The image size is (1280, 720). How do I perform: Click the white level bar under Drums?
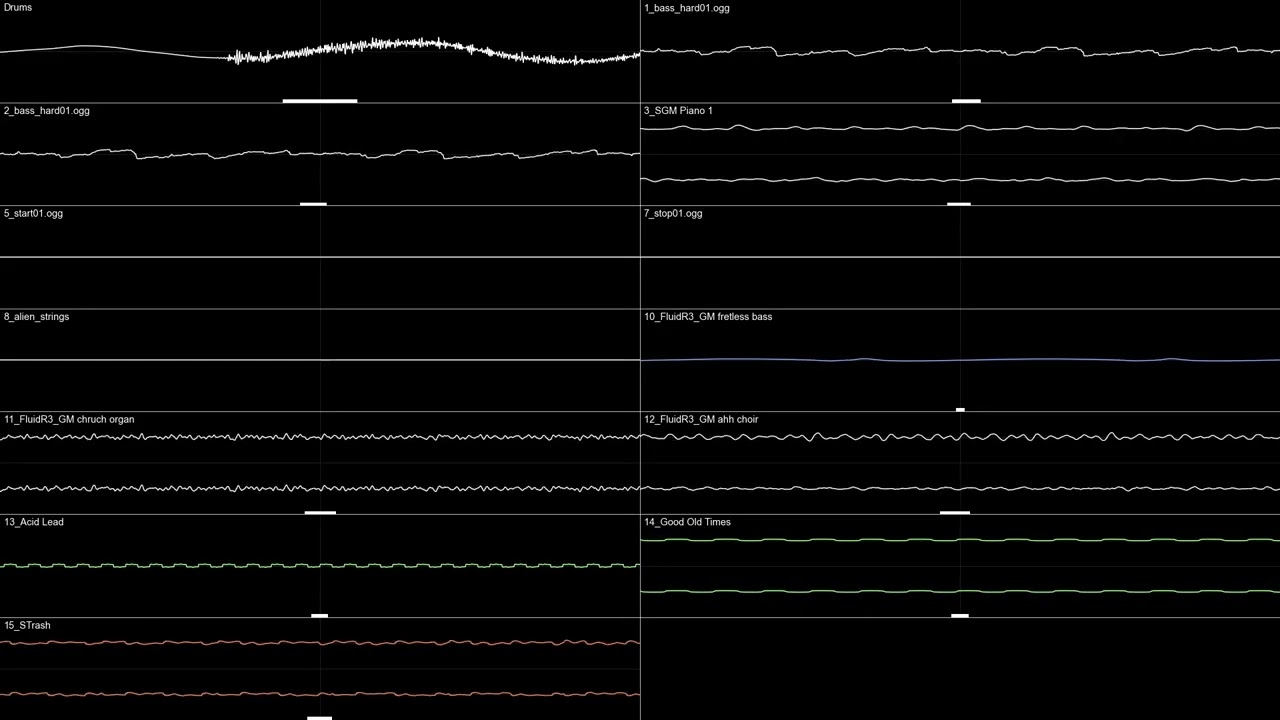[x=320, y=101]
